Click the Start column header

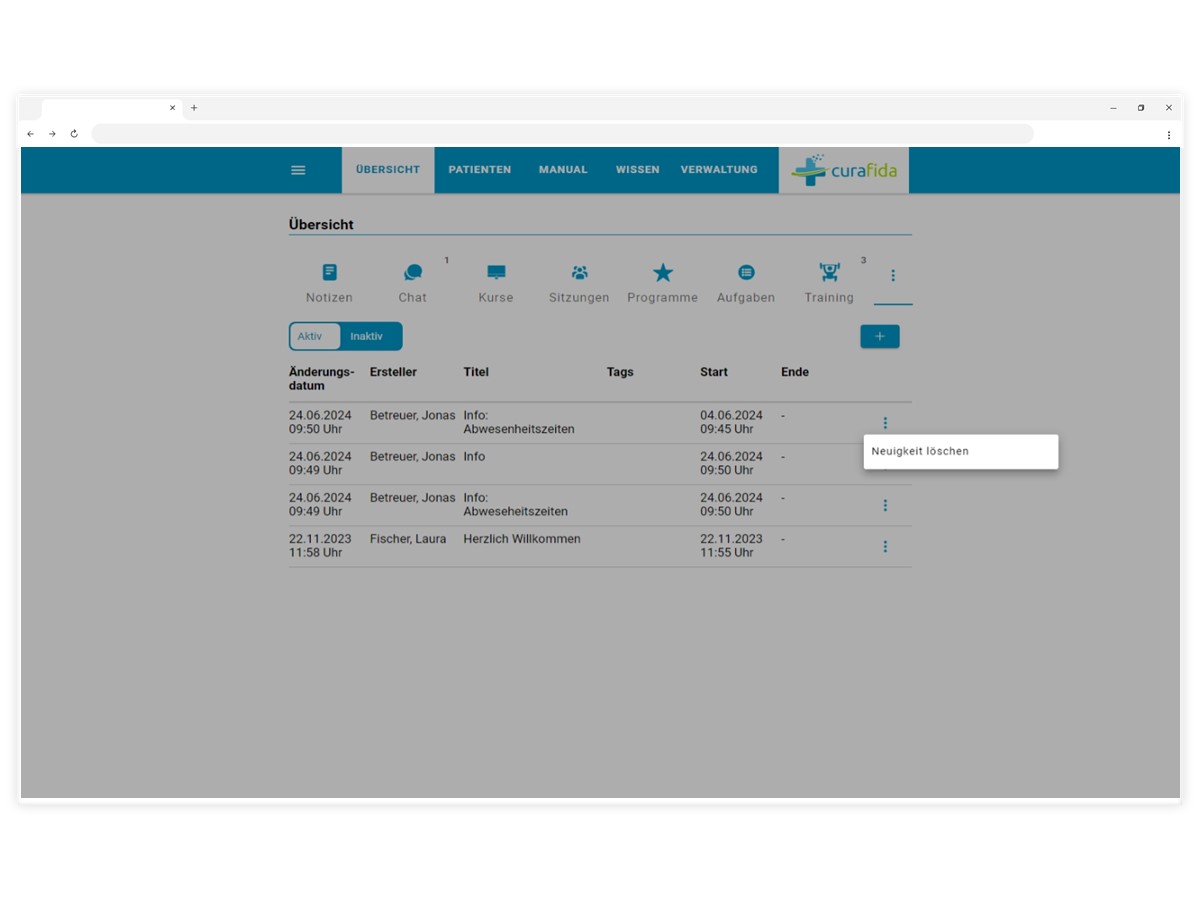click(x=714, y=372)
